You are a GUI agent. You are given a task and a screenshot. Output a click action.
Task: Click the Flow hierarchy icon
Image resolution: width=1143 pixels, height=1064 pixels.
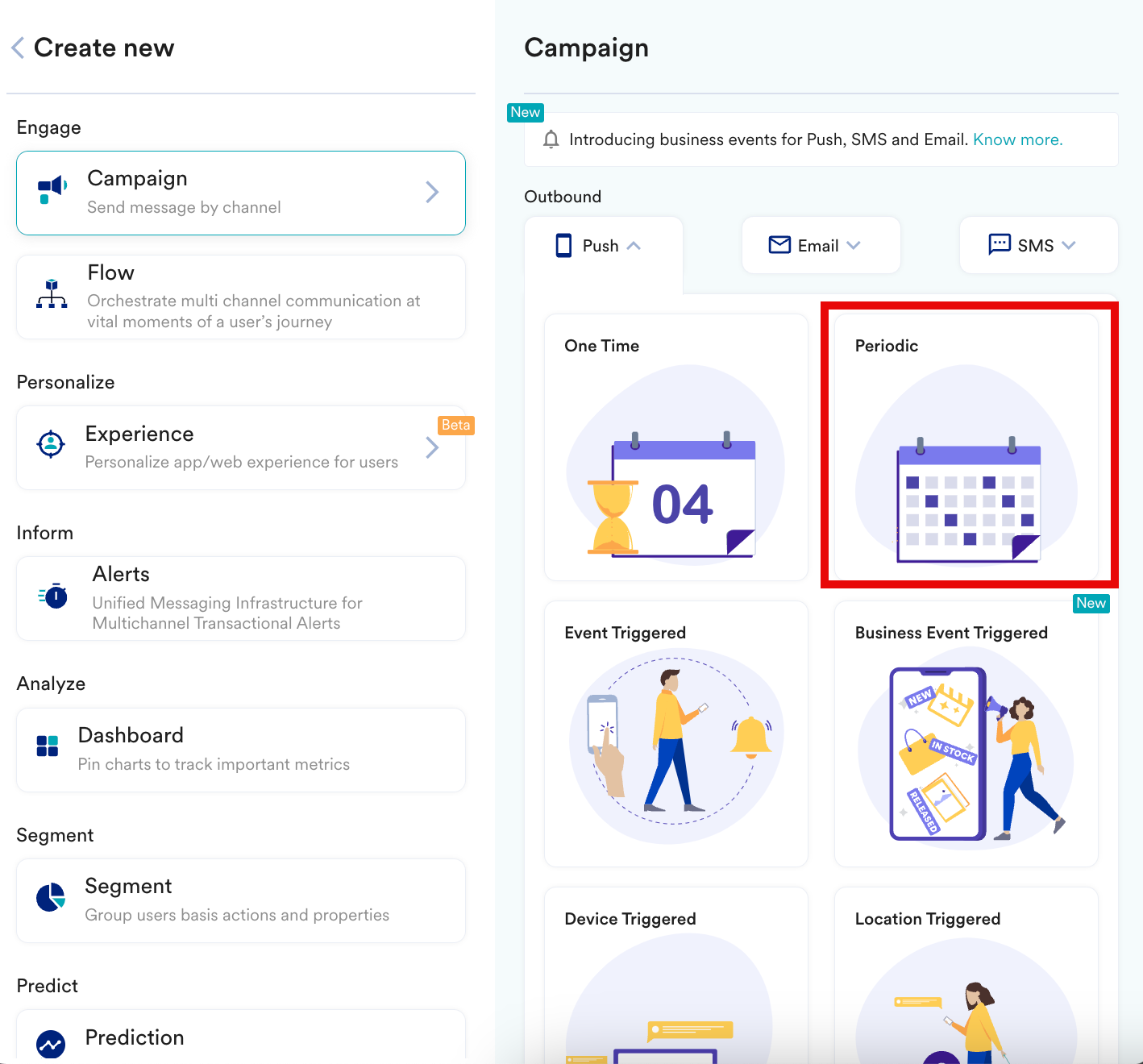52,294
